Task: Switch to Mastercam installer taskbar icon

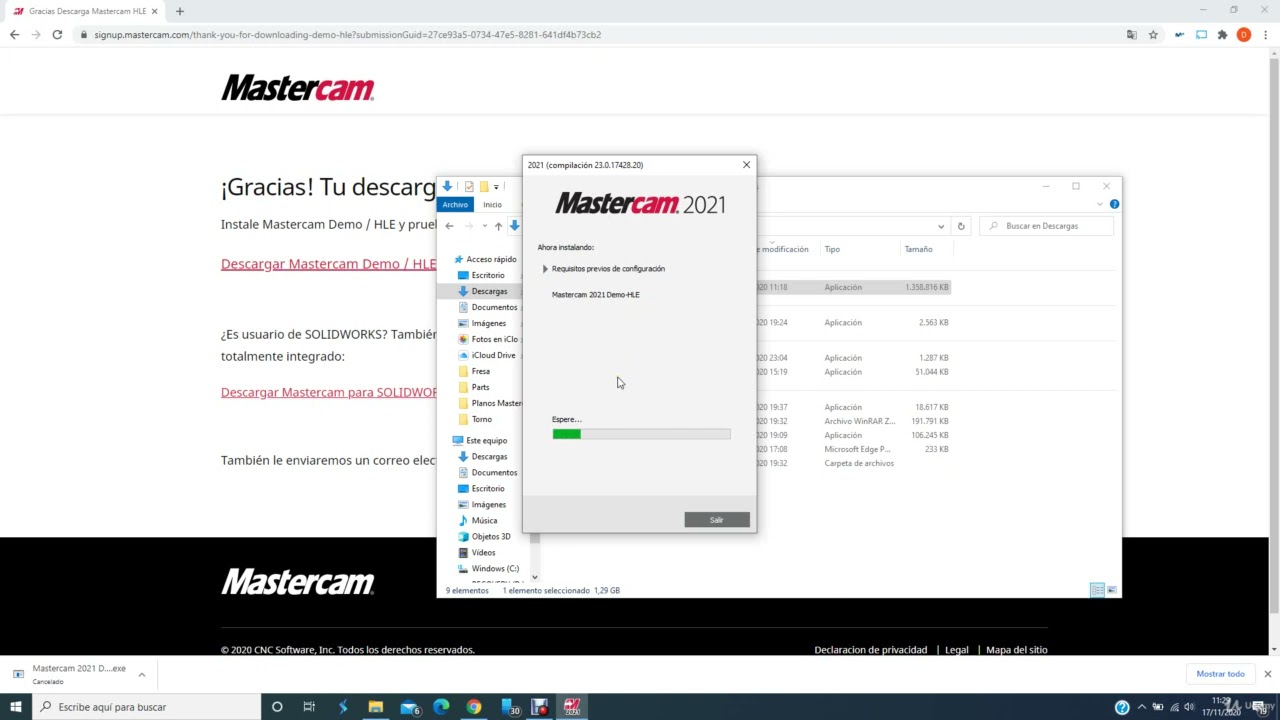Action: coord(572,707)
